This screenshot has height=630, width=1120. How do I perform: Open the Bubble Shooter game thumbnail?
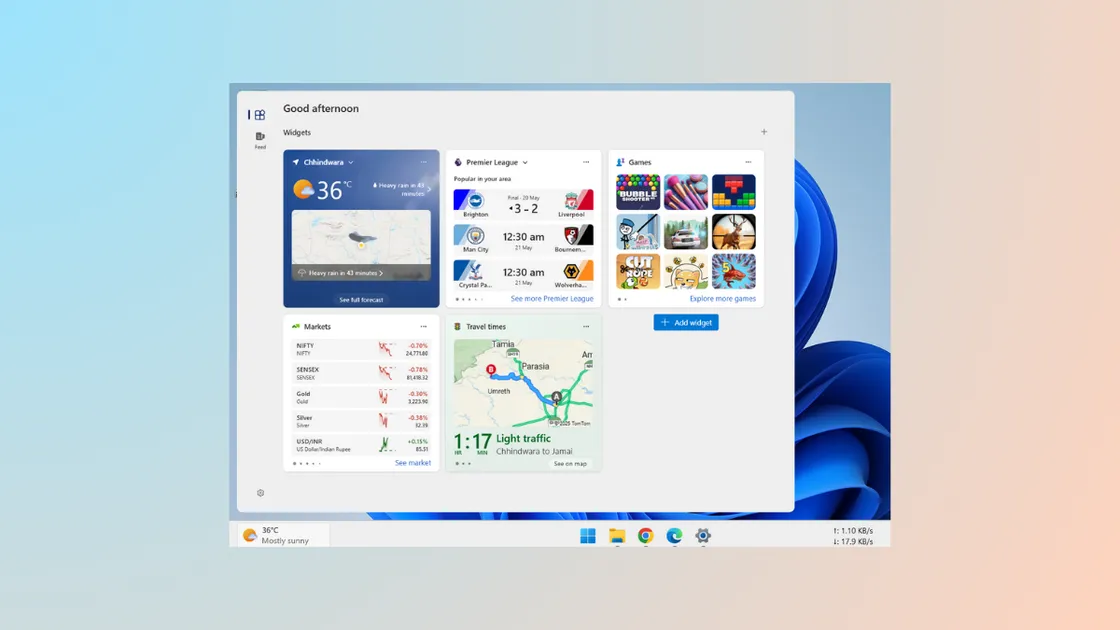tap(638, 191)
